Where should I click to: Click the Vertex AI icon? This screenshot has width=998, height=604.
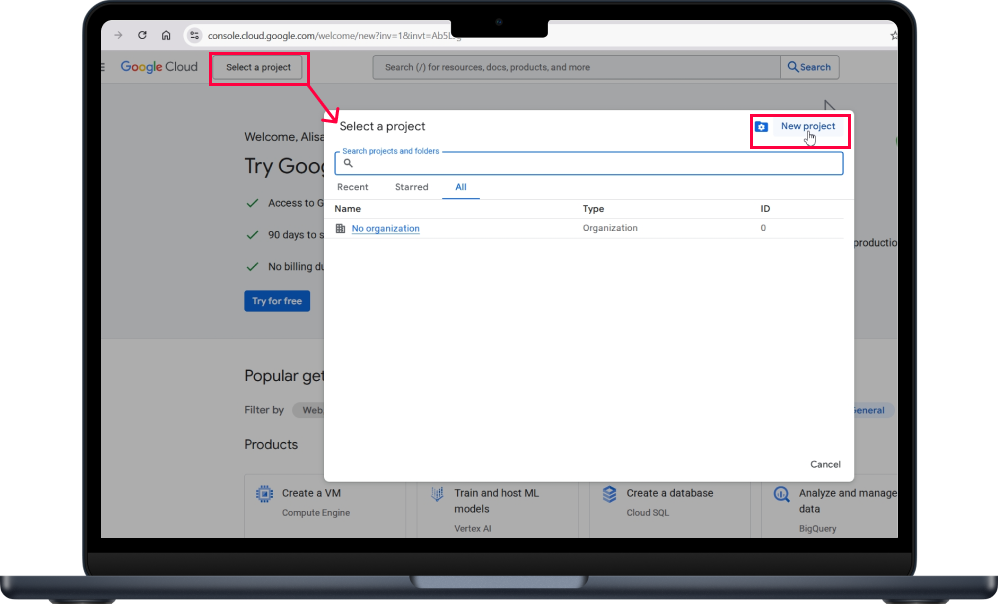click(x=437, y=494)
